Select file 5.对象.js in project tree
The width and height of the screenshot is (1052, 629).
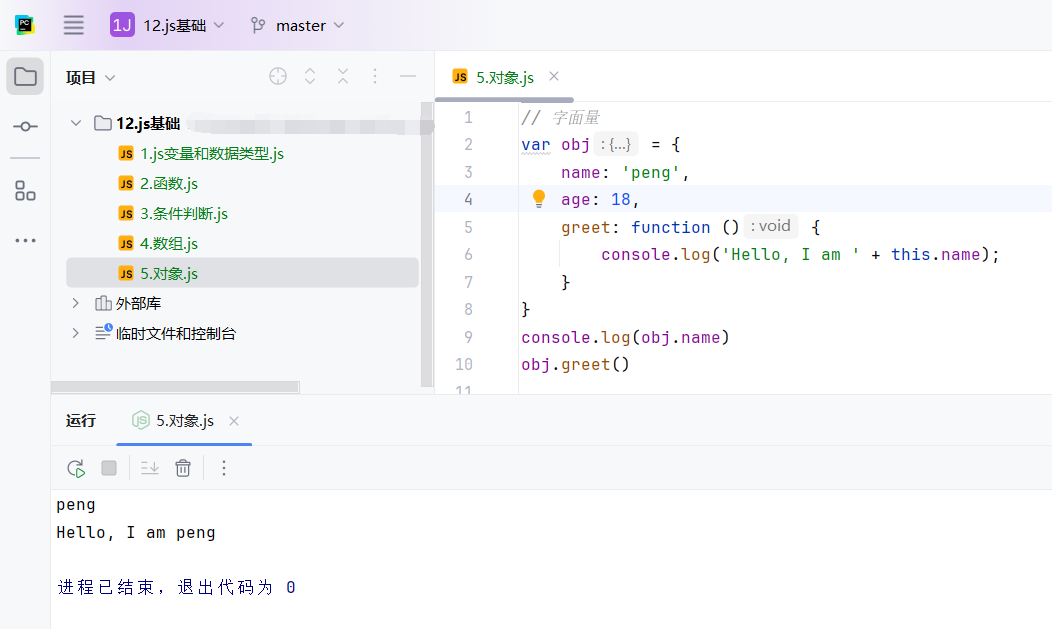click(x=242, y=274)
